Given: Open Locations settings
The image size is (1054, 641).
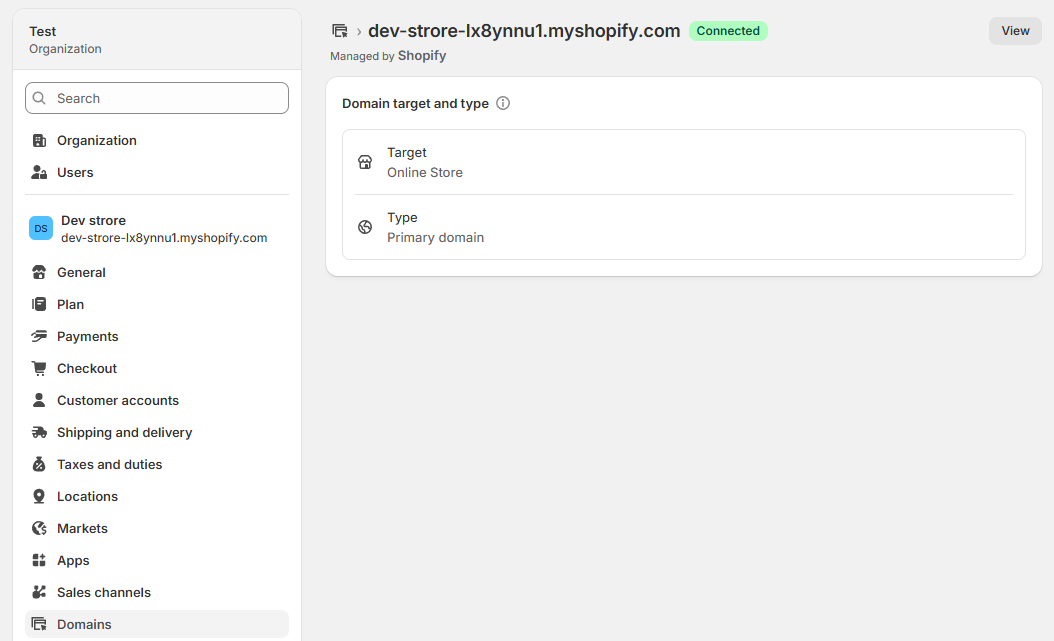Looking at the screenshot, I should click(157, 497).
